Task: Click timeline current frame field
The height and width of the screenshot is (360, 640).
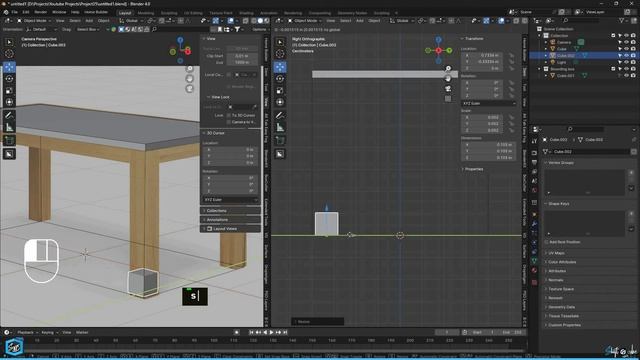Action: coord(447,332)
